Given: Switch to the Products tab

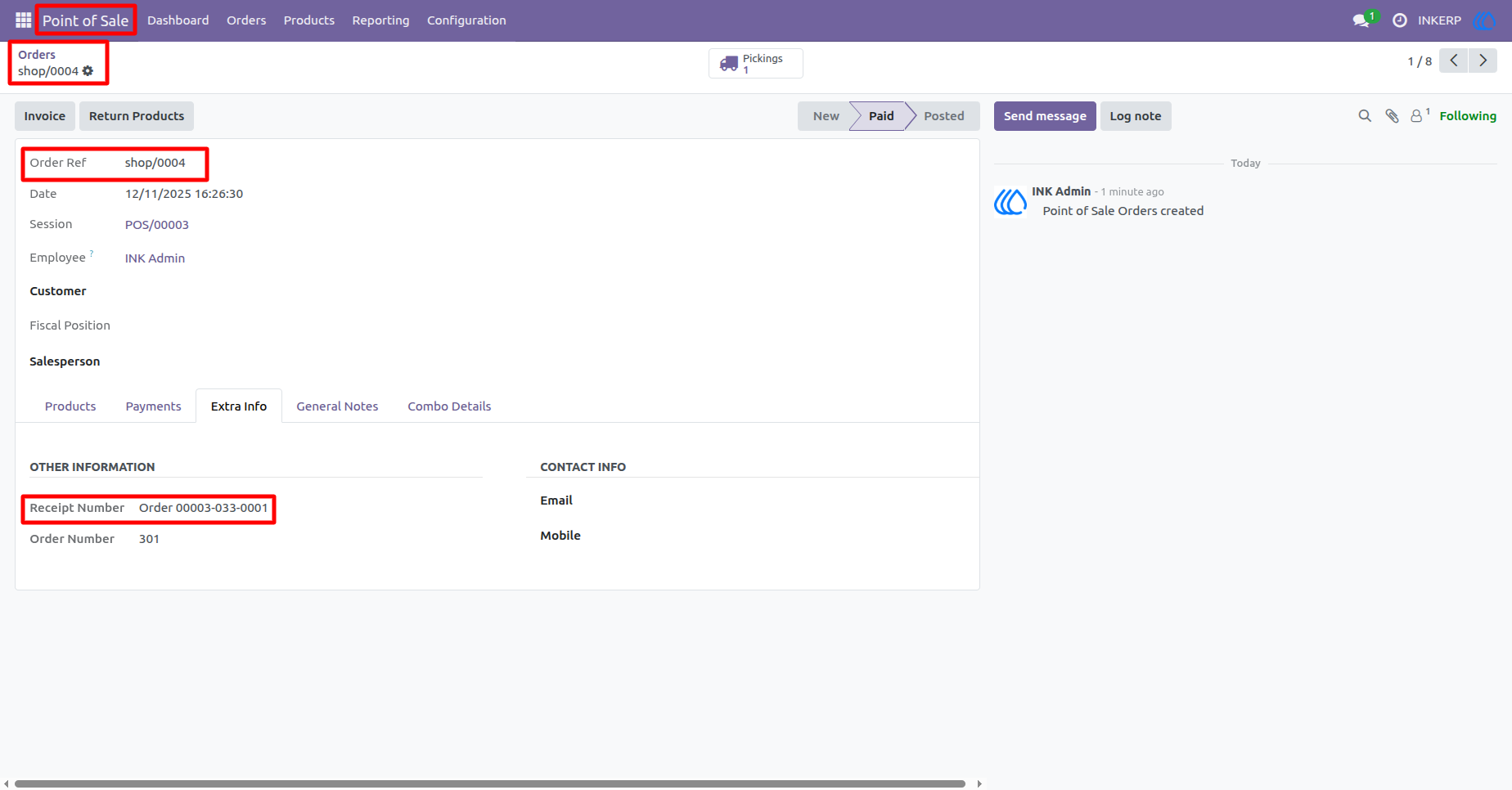Looking at the screenshot, I should (70, 406).
